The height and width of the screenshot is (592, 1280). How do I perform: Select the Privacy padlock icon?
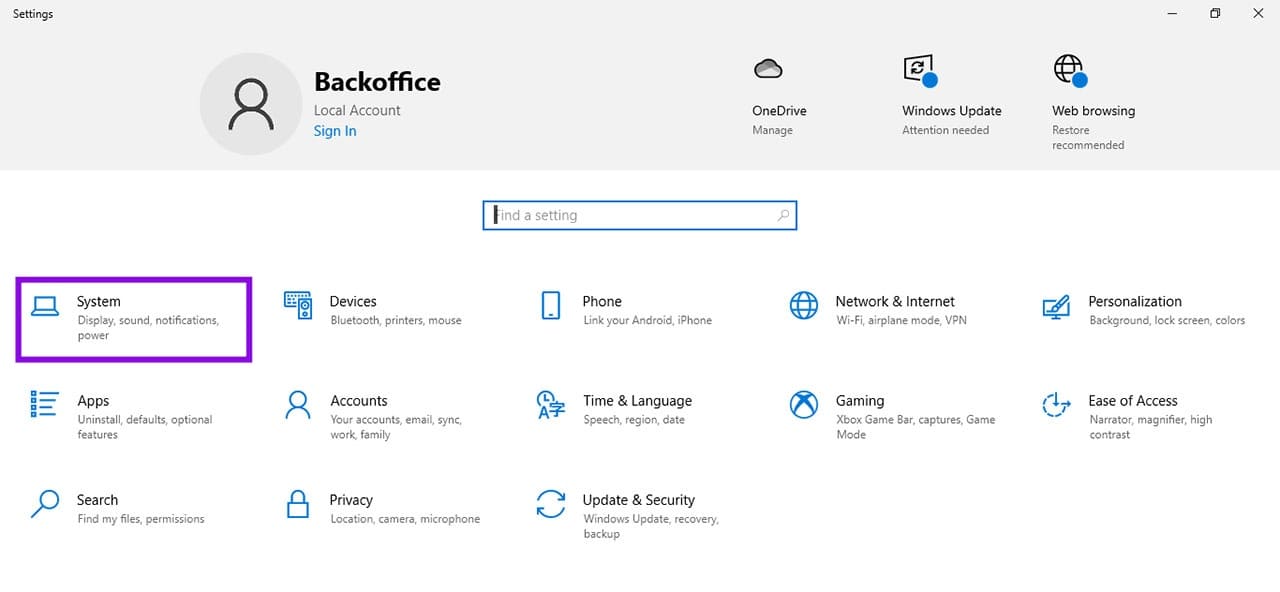298,503
